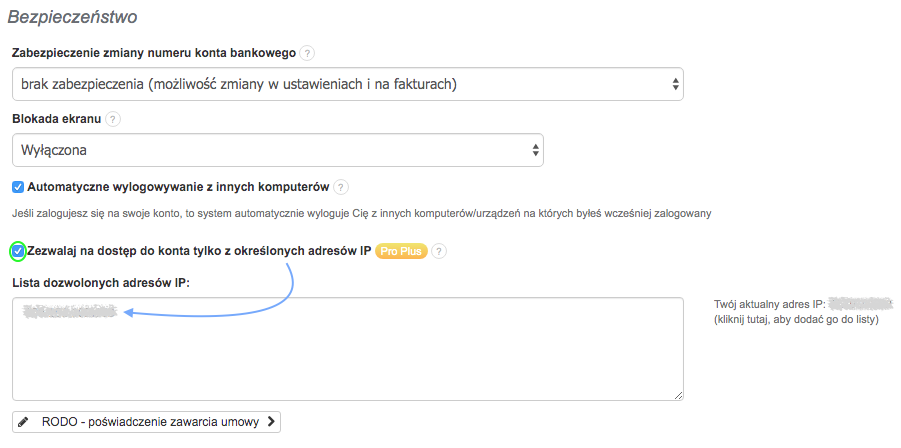Viewport: 901px width, 448px height.
Task: Click the 'Automatyczne wylogowywanie z innych komputerów' label
Action: [x=178, y=187]
